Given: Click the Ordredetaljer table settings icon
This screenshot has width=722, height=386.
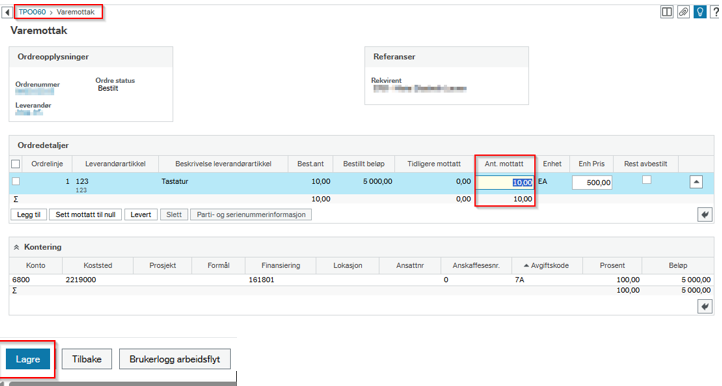Looking at the screenshot, I should coord(705,214).
